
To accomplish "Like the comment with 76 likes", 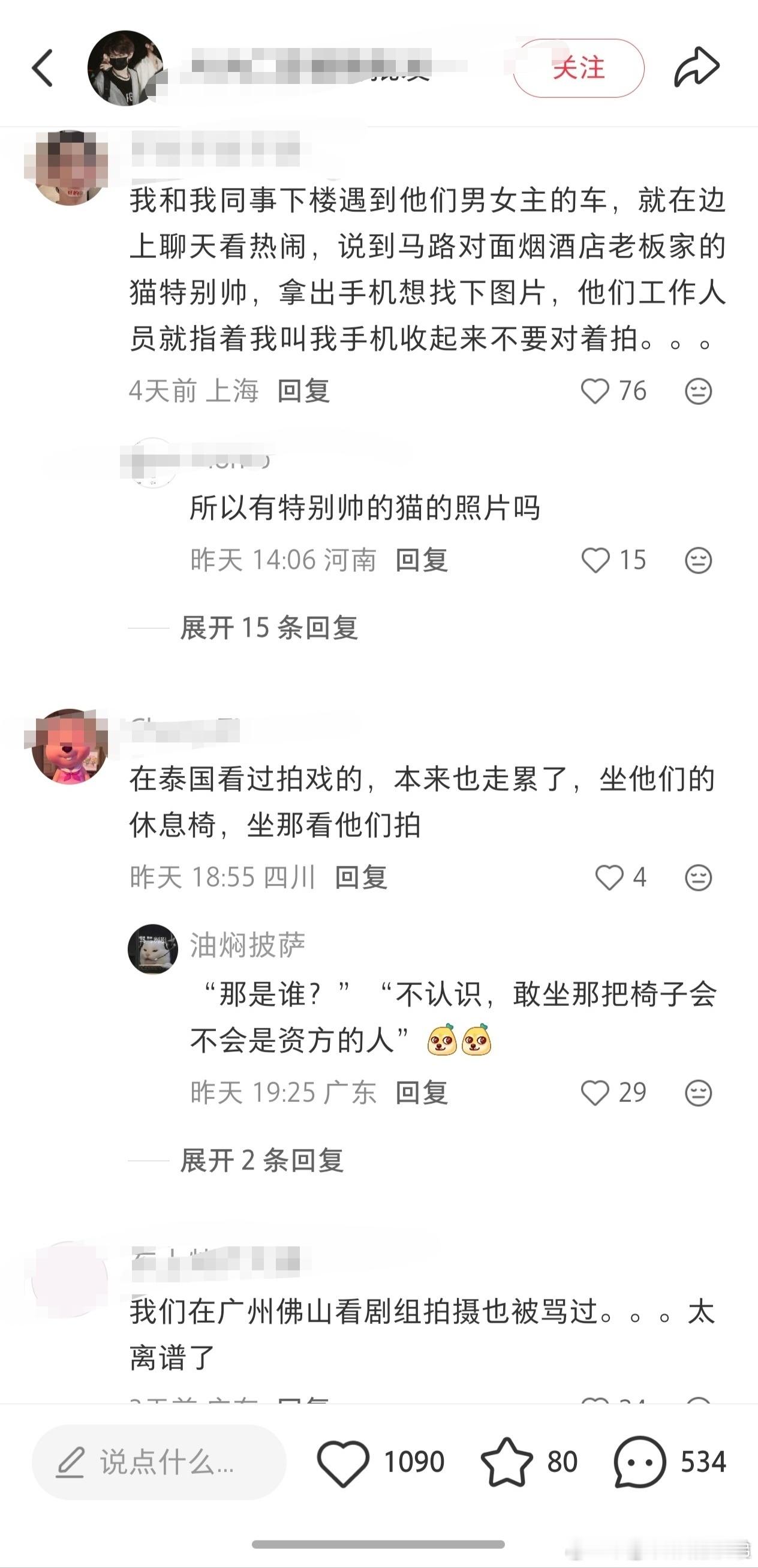I will pos(595,391).
